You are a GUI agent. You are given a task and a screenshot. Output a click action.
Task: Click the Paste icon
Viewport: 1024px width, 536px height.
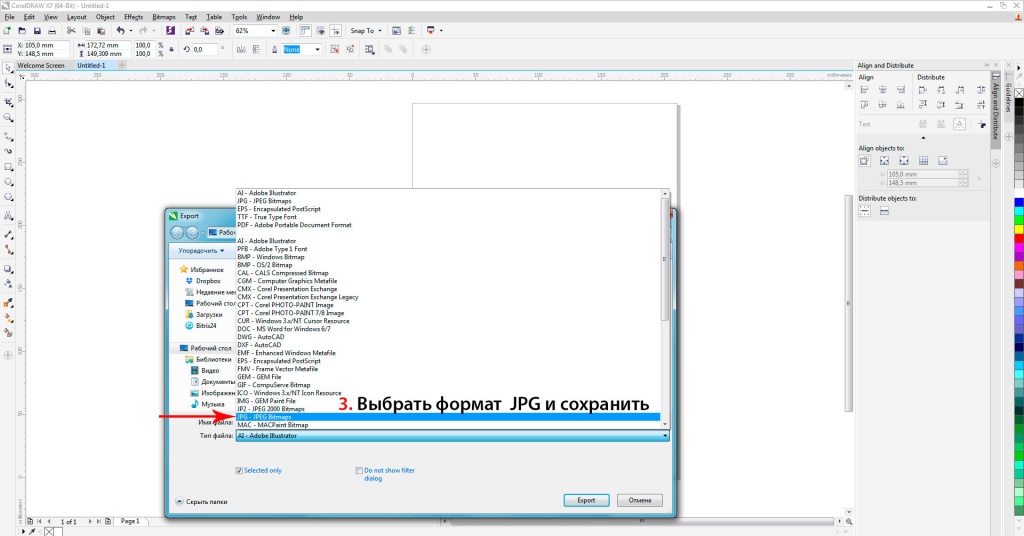coord(101,31)
